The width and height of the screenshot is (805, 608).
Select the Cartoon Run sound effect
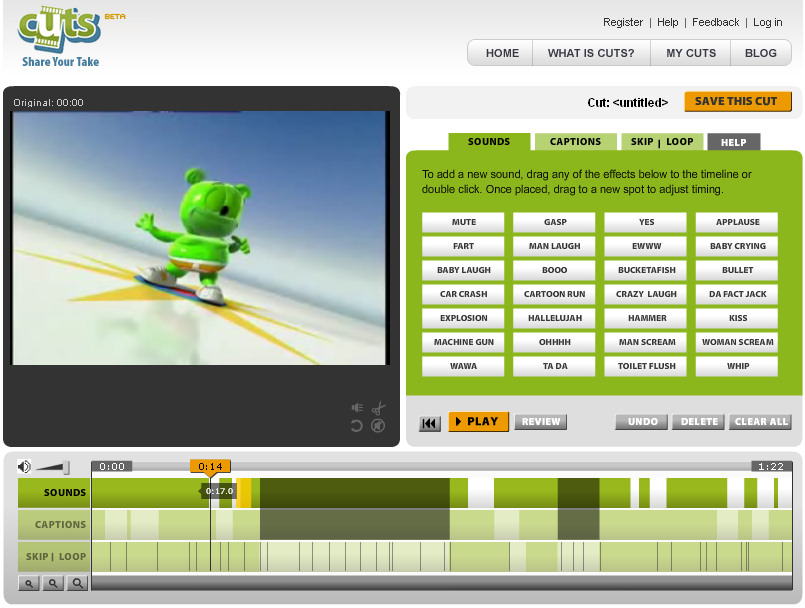click(554, 294)
